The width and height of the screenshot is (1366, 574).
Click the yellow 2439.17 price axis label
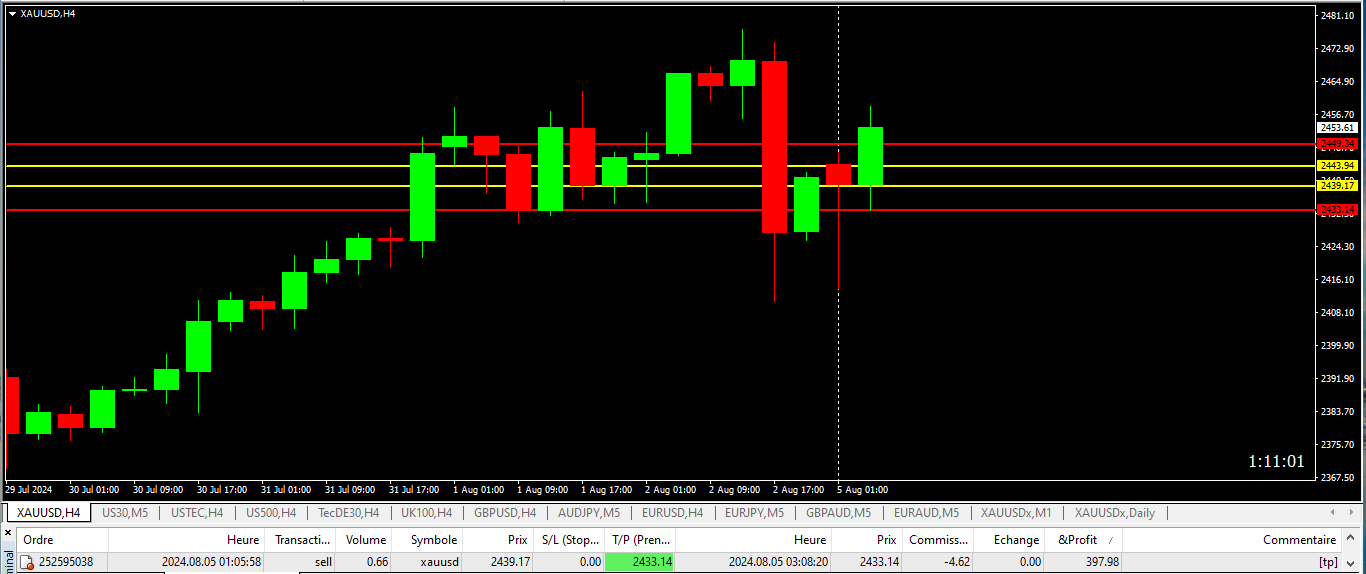1337,186
